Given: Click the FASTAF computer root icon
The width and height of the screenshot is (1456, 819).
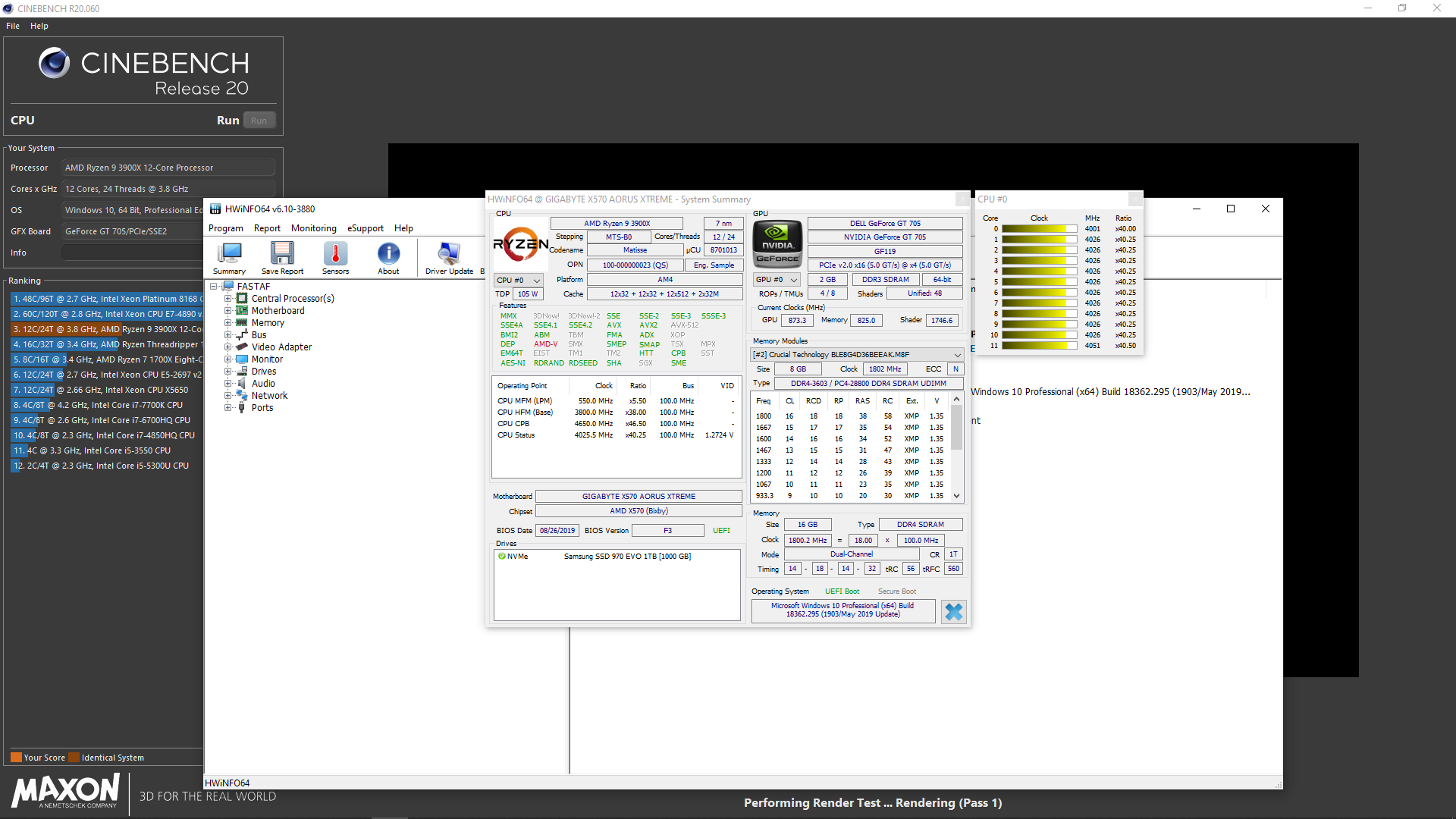Looking at the screenshot, I should click(x=227, y=287).
